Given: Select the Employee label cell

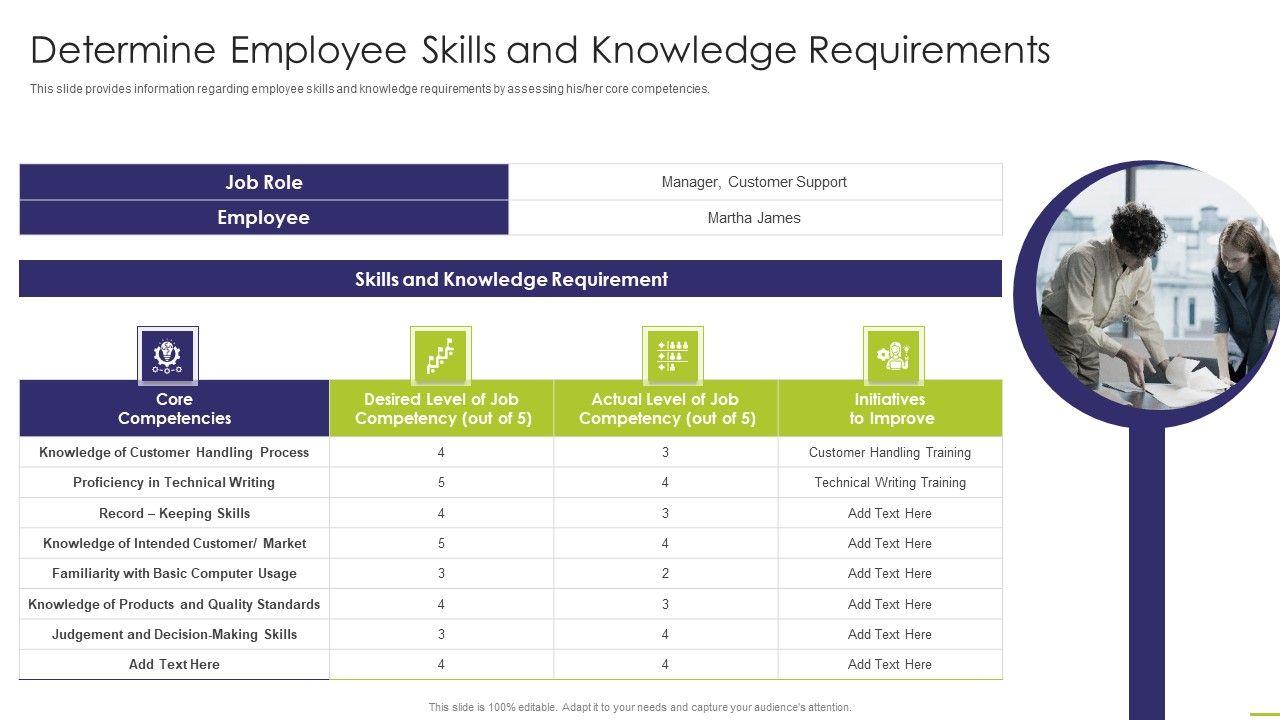Looking at the screenshot, I should click(264, 218).
